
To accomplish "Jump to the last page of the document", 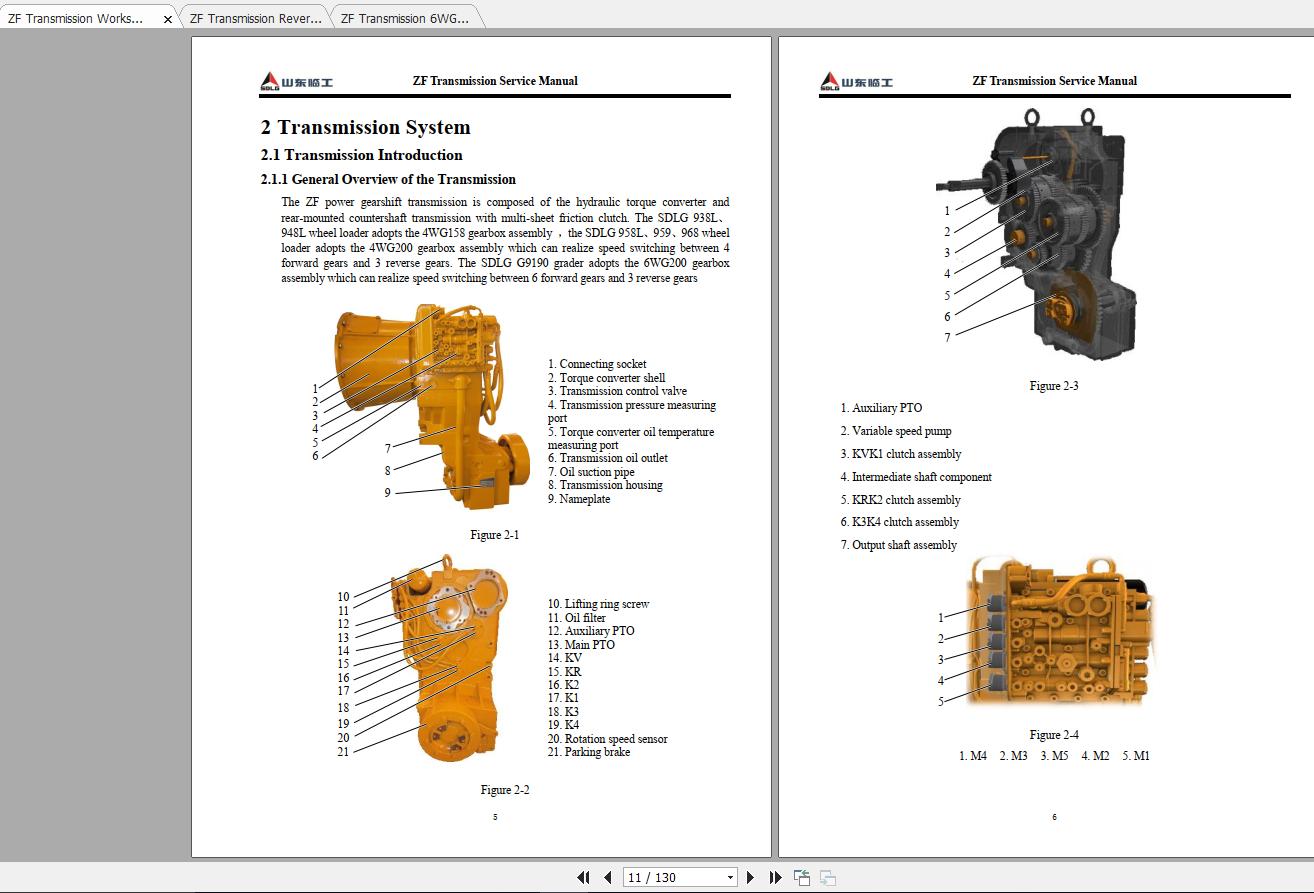I will (x=775, y=877).
